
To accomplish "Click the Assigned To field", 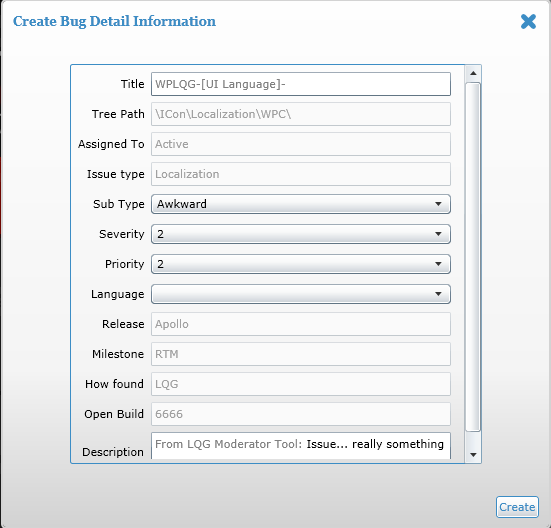I will 301,144.
